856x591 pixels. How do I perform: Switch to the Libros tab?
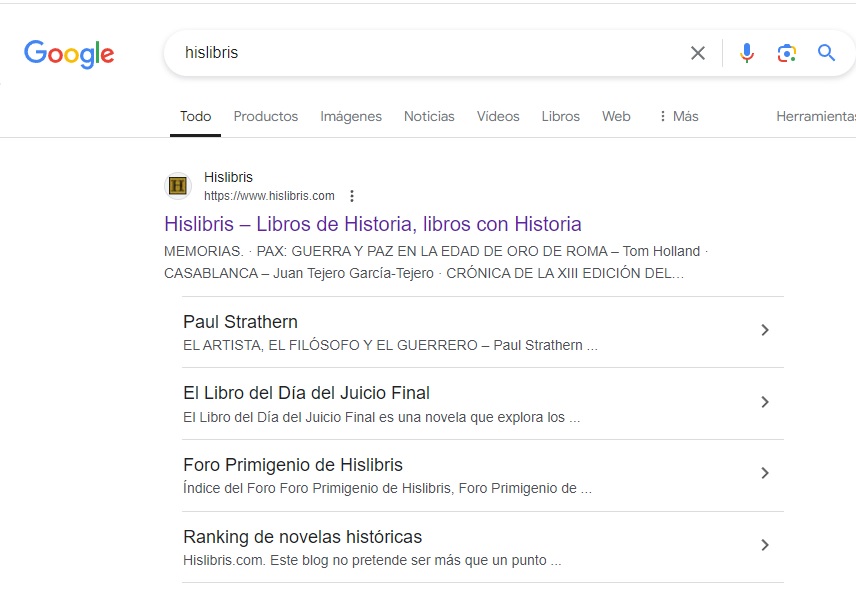561,116
